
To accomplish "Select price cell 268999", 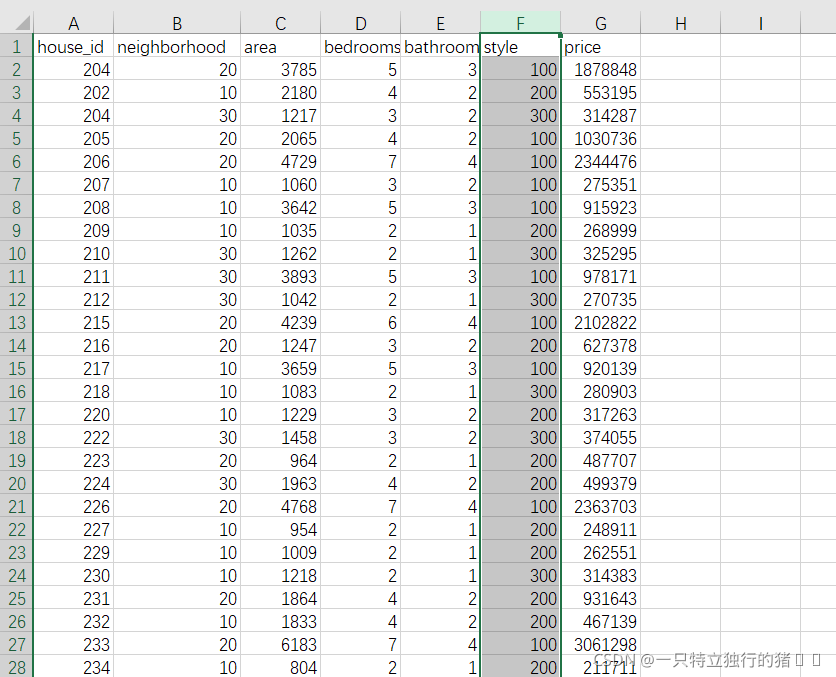I will [600, 230].
